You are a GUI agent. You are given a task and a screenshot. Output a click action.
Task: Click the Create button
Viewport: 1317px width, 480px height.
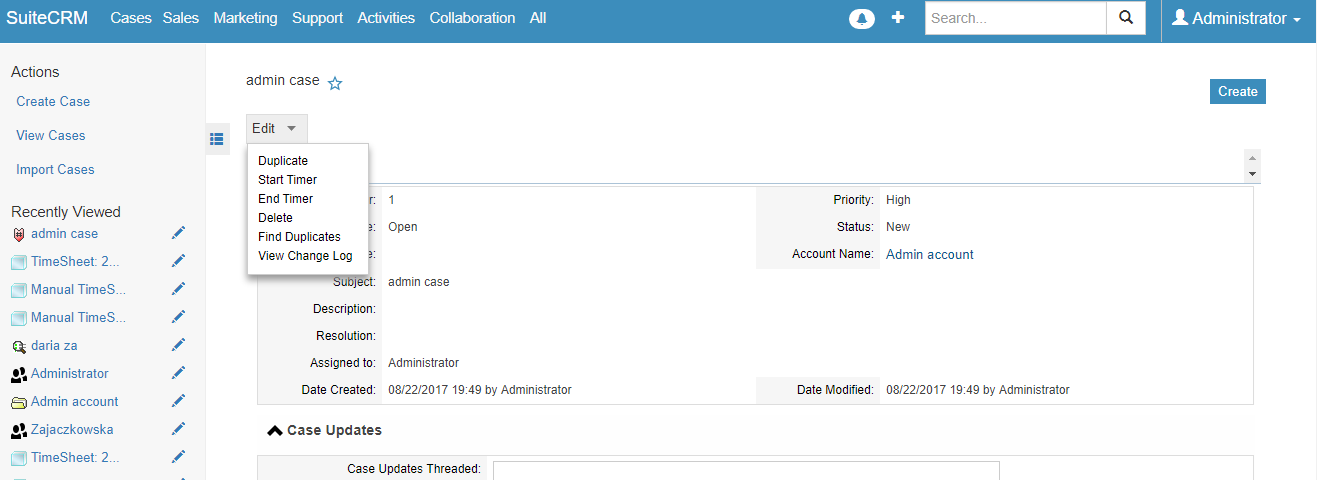[1237, 91]
